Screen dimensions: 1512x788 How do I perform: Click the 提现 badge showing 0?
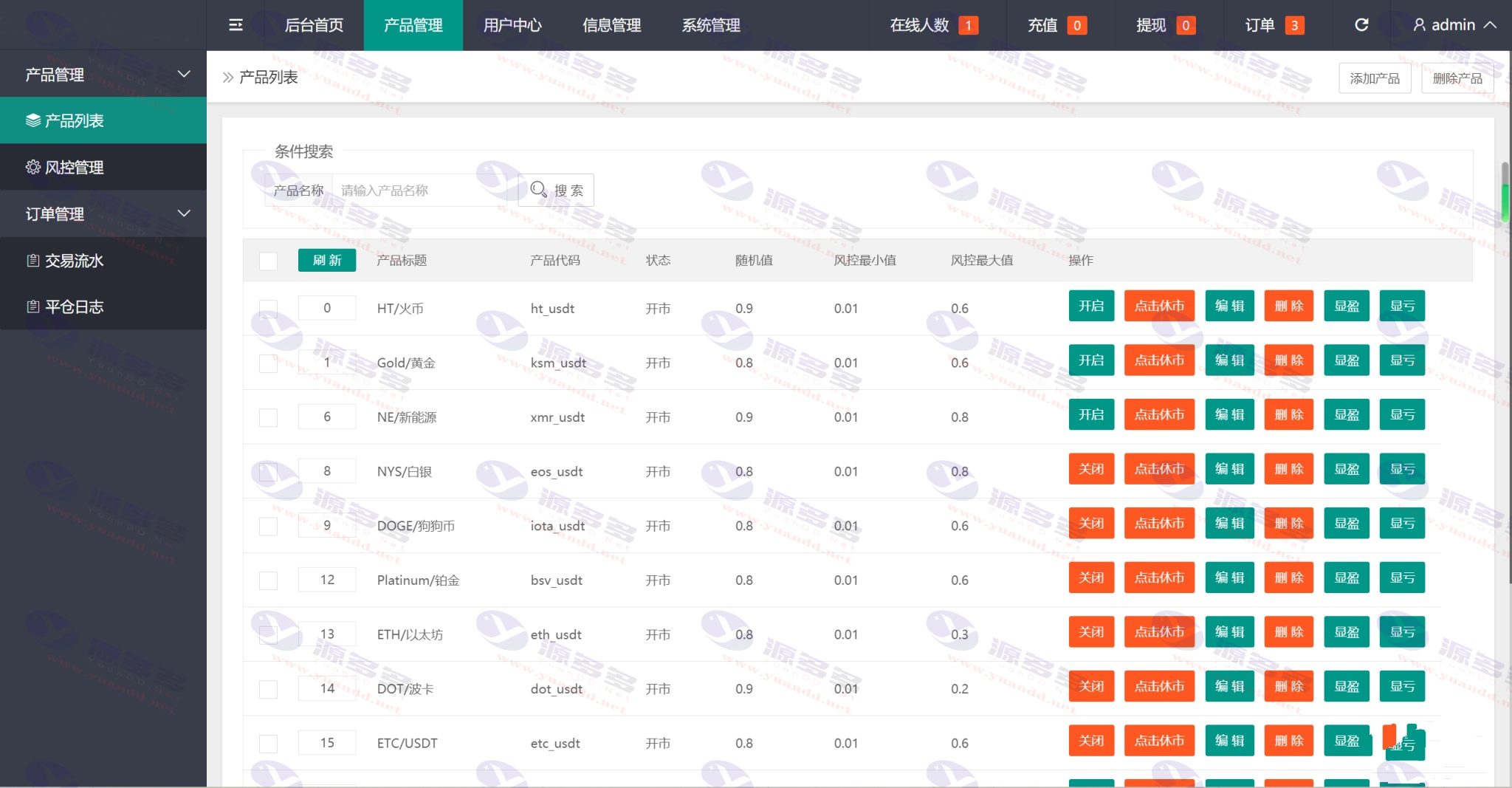point(1185,26)
